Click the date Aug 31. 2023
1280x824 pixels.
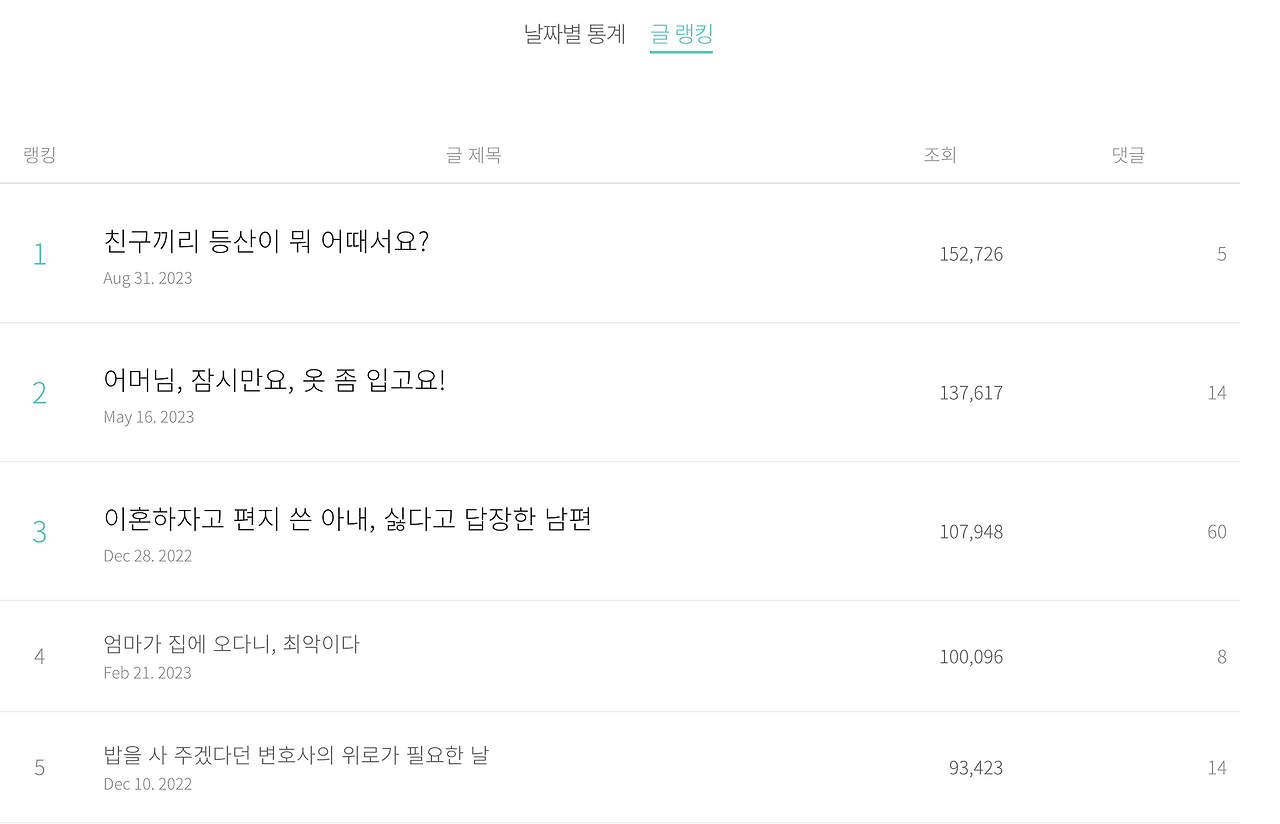point(148,278)
